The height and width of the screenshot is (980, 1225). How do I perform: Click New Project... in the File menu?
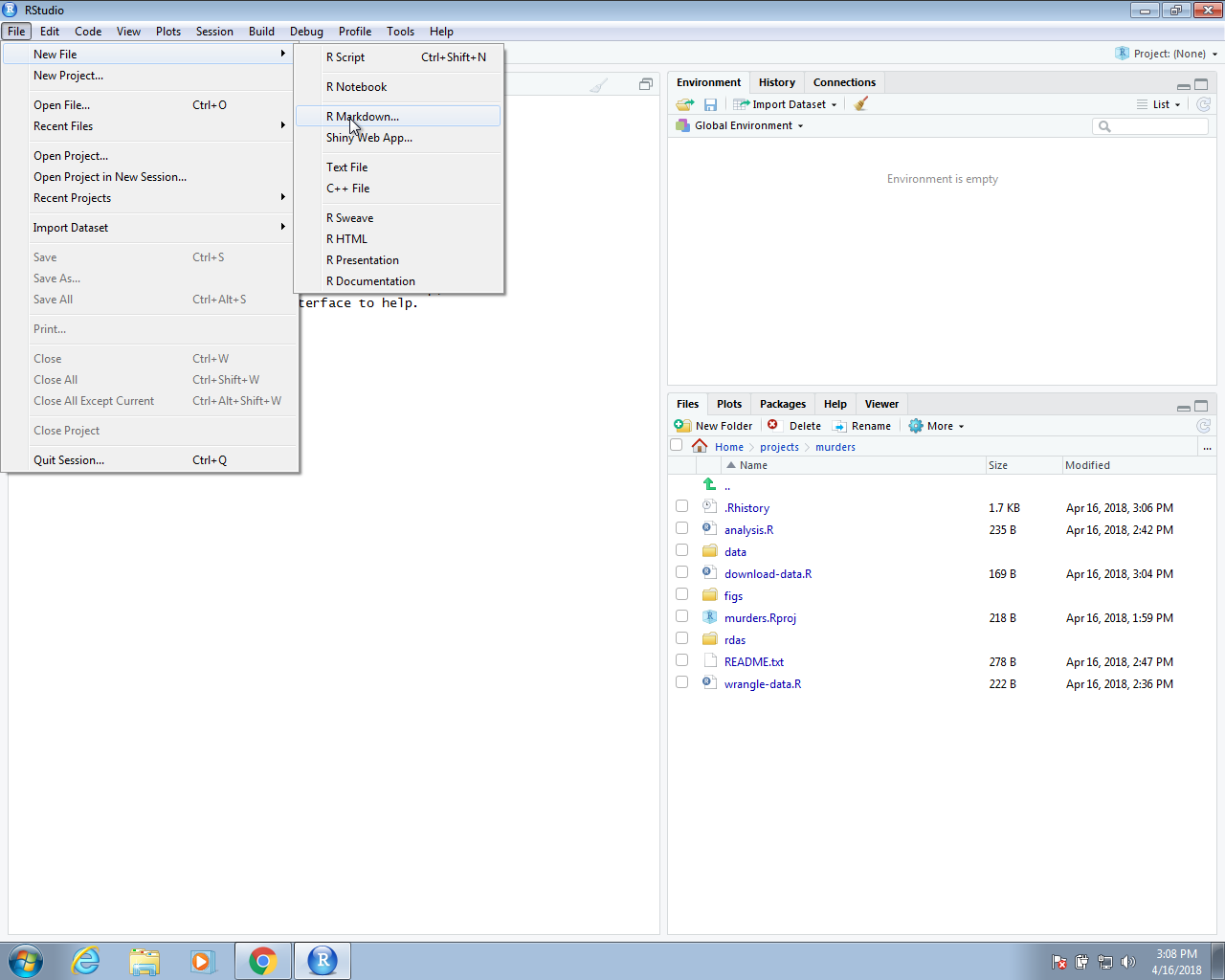[151, 75]
